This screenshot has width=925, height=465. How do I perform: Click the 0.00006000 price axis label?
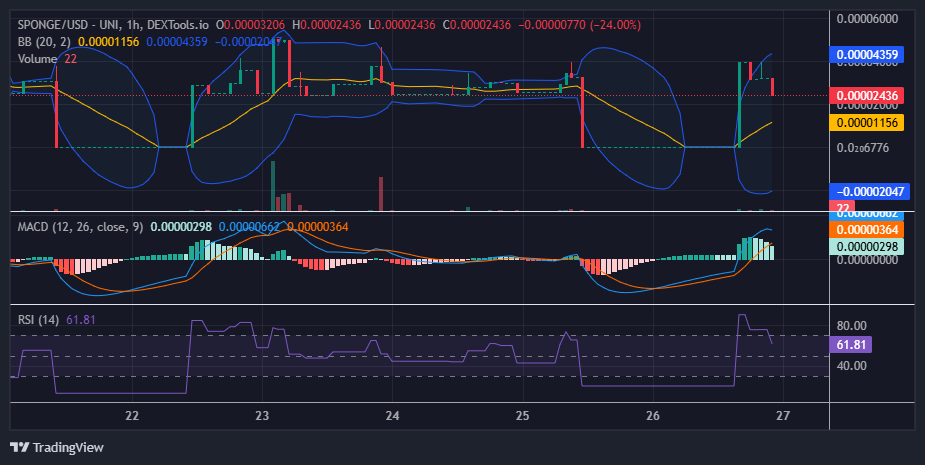[867, 18]
